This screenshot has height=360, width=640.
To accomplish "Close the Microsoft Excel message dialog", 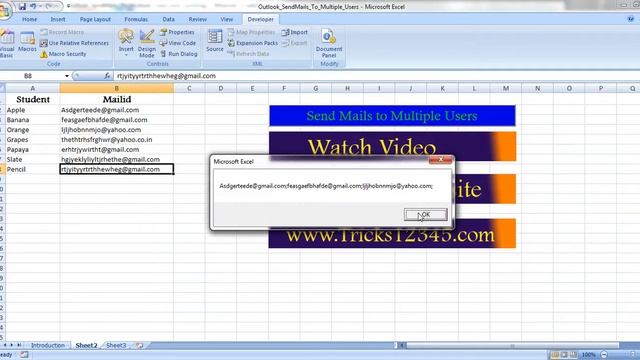I will 440,160.
